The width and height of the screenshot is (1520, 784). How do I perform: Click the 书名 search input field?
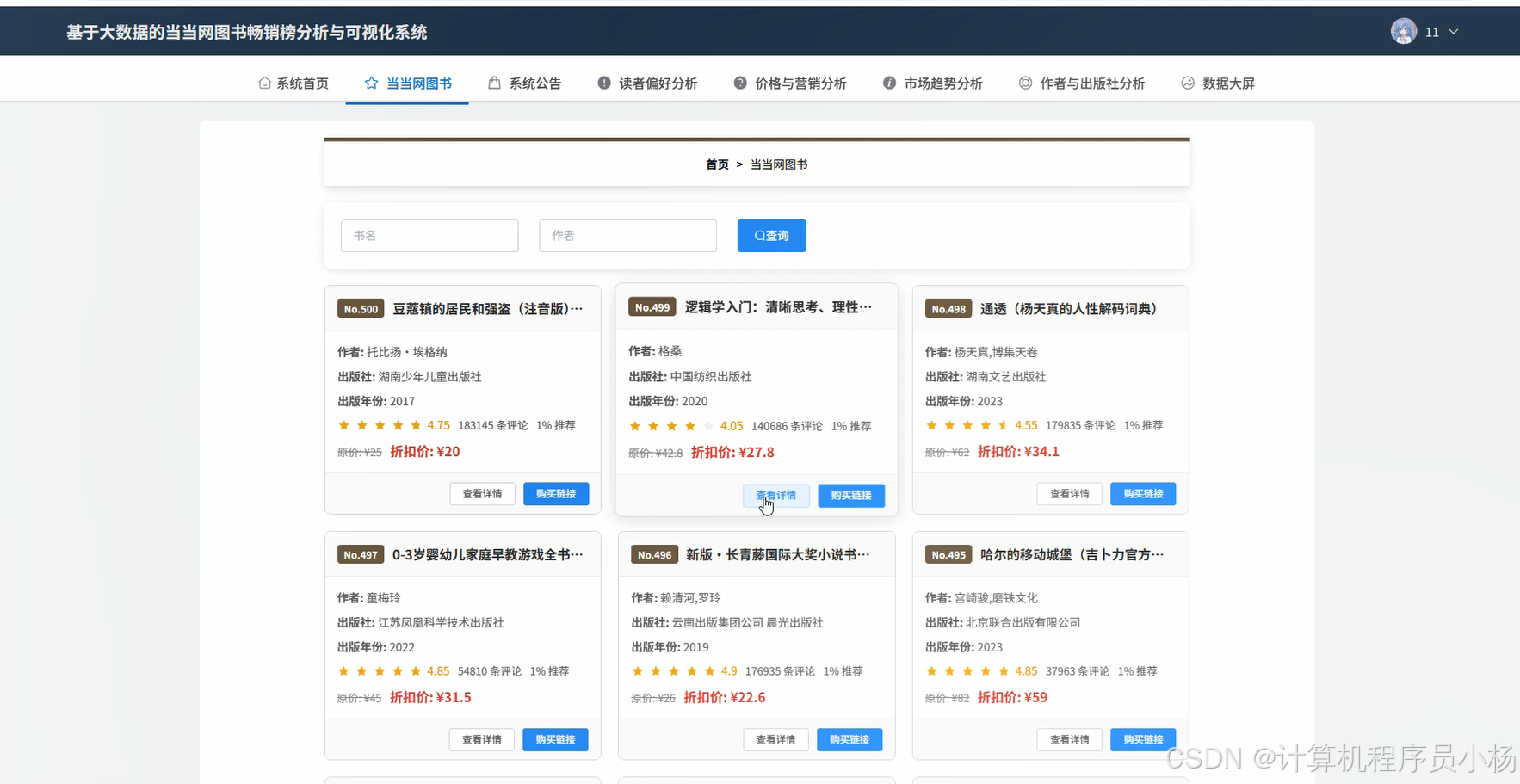click(x=429, y=236)
